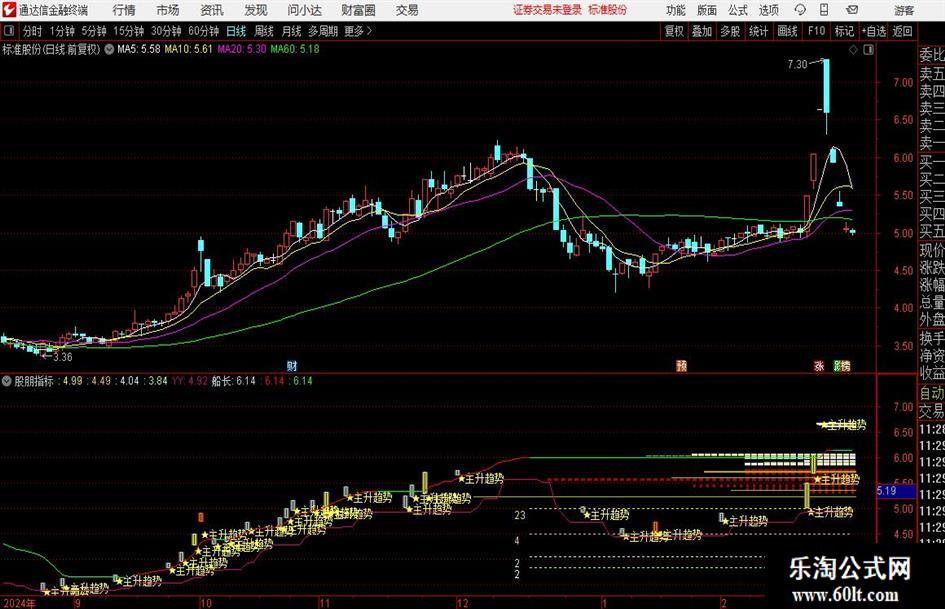Viewport: 945px width, 609px height.
Task: Toggle the right sidebar panel icon
Action: click(868, 50)
